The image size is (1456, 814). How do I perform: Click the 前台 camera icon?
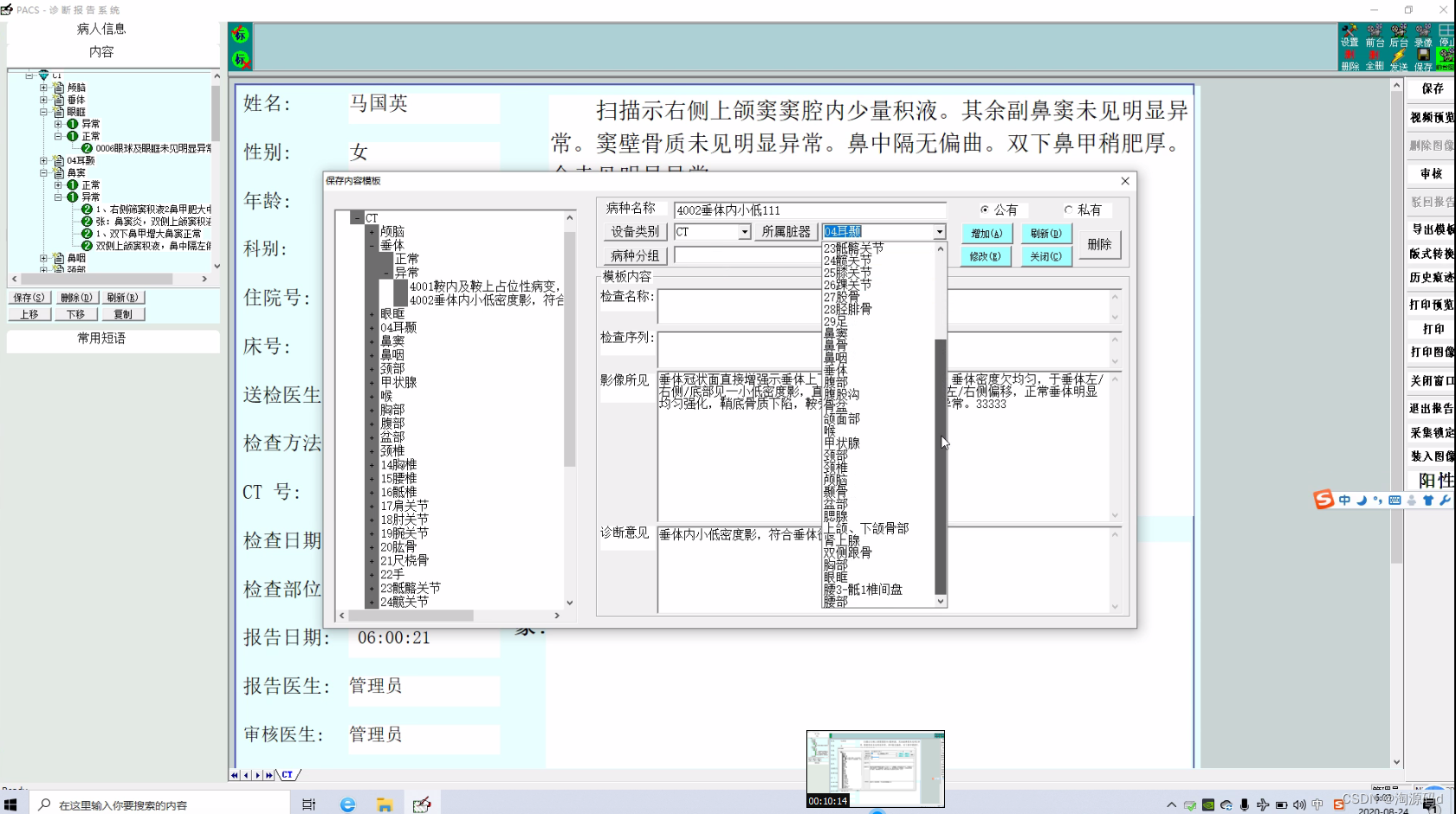point(1375,36)
